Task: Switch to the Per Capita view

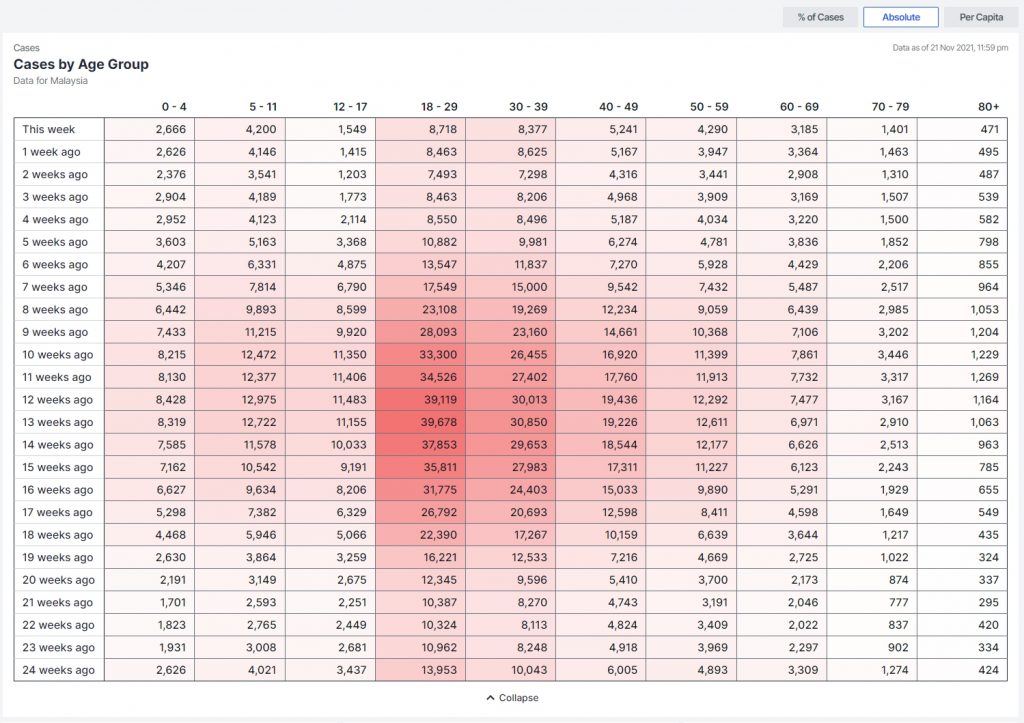Action: 980,17
